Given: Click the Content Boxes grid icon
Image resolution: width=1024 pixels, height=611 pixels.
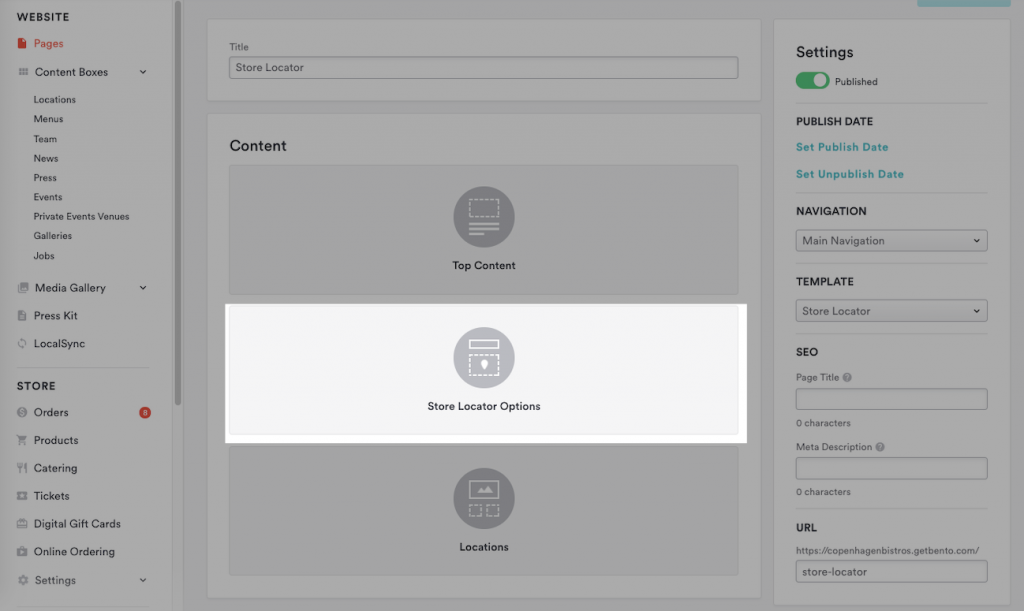Looking at the screenshot, I should pos(23,72).
